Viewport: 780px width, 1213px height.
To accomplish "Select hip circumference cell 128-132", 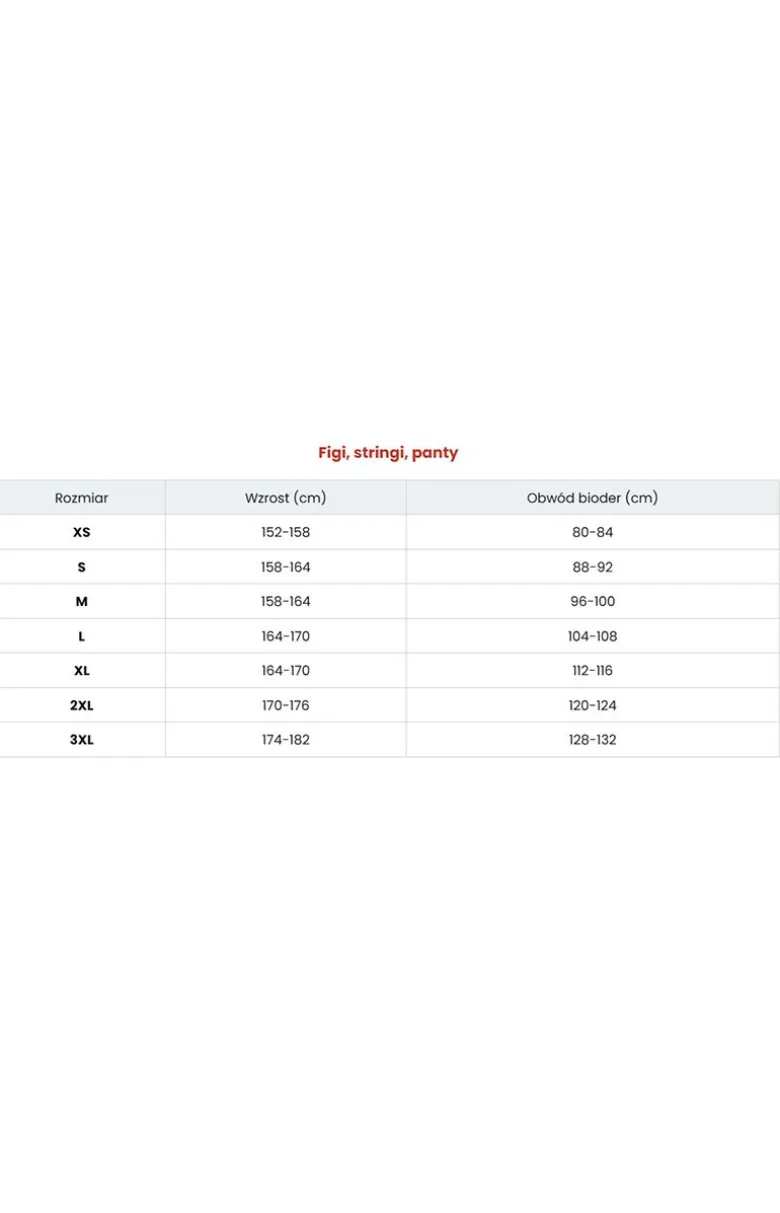I will pyautogui.click(x=593, y=740).
